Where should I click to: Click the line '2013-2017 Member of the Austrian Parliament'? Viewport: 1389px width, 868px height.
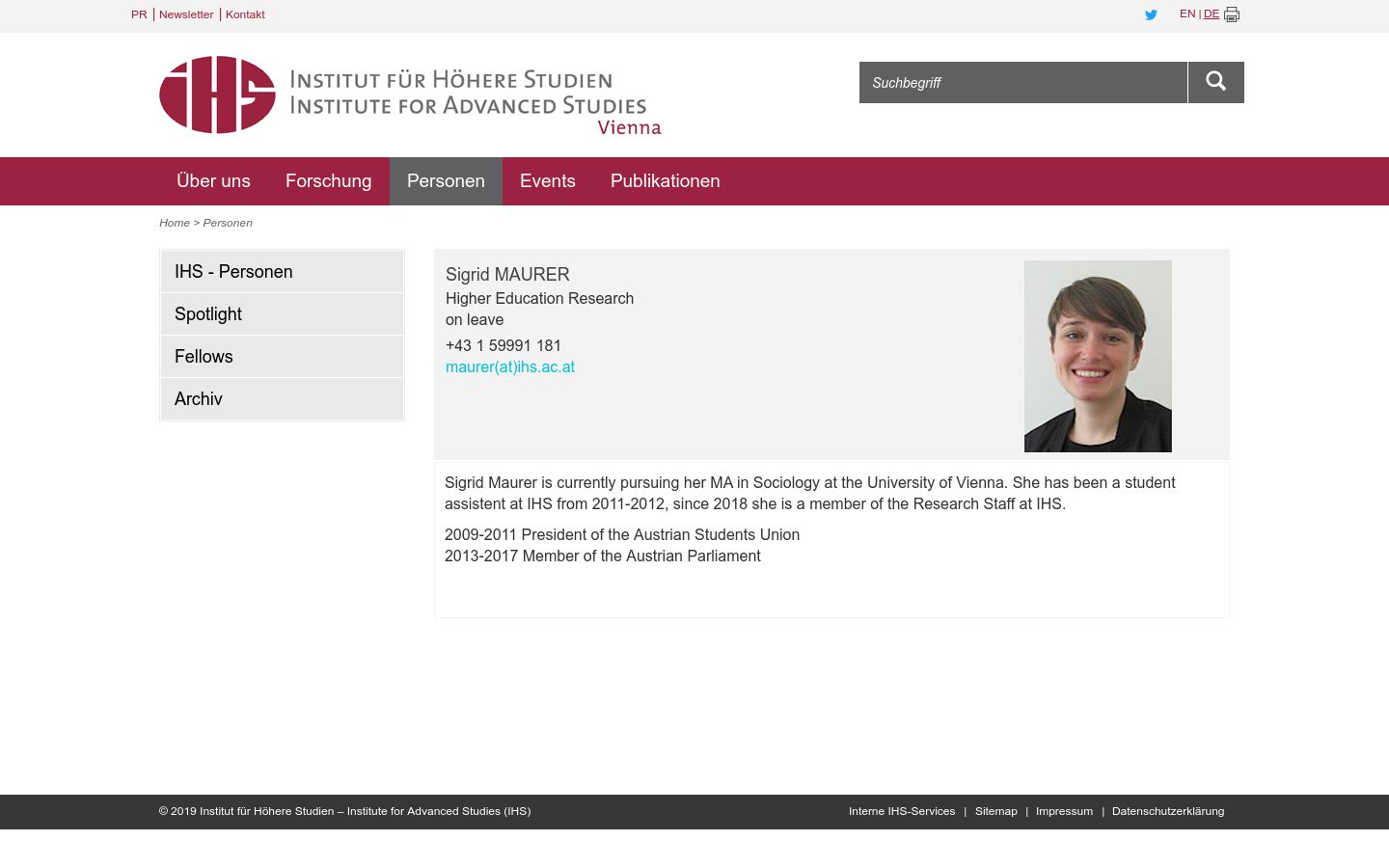coord(603,556)
